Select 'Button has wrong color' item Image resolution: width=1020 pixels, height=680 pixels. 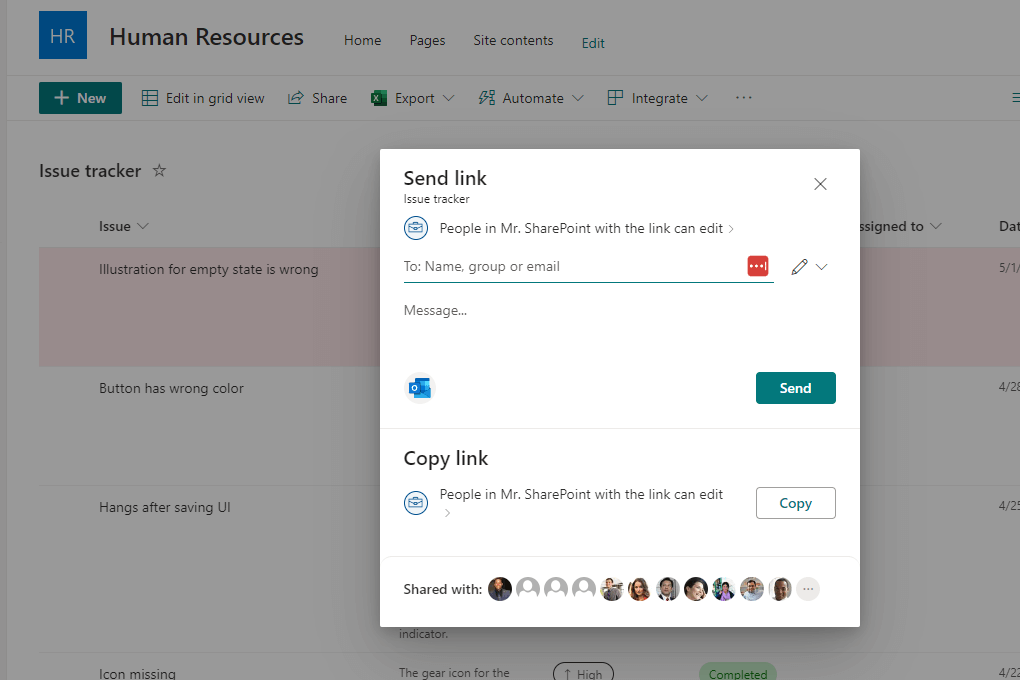coord(171,388)
